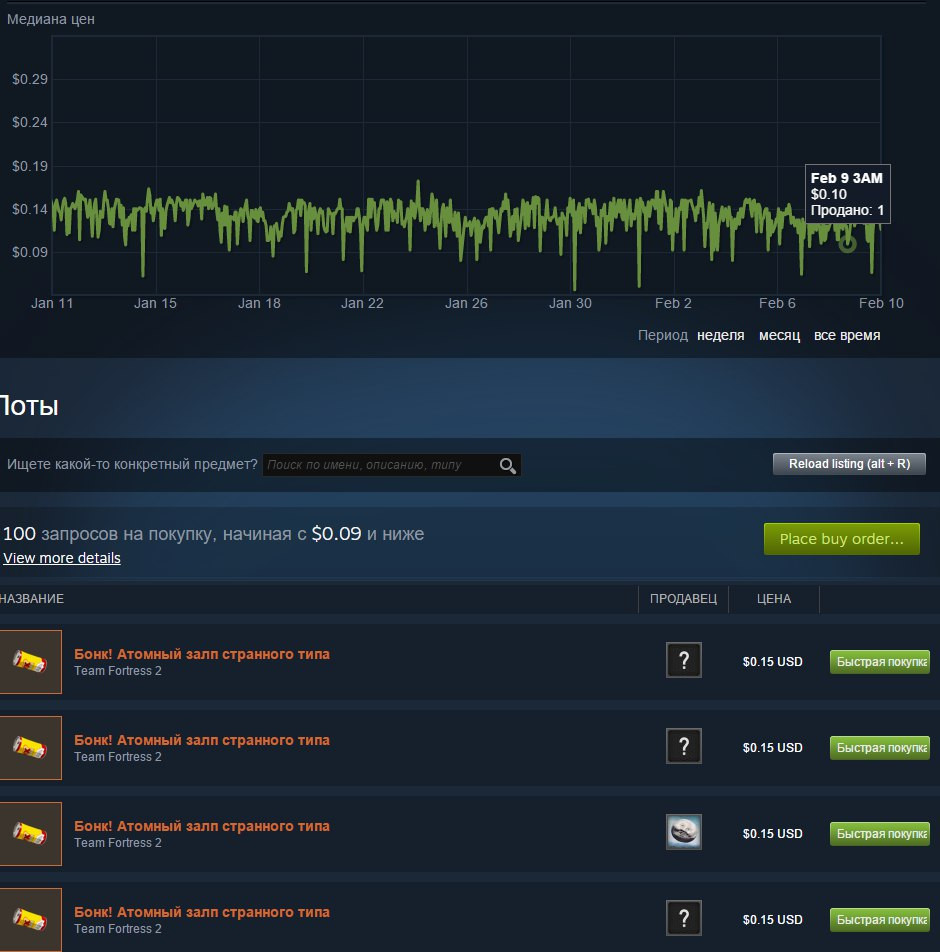Click the second listing's Bonk can icon

click(31, 747)
